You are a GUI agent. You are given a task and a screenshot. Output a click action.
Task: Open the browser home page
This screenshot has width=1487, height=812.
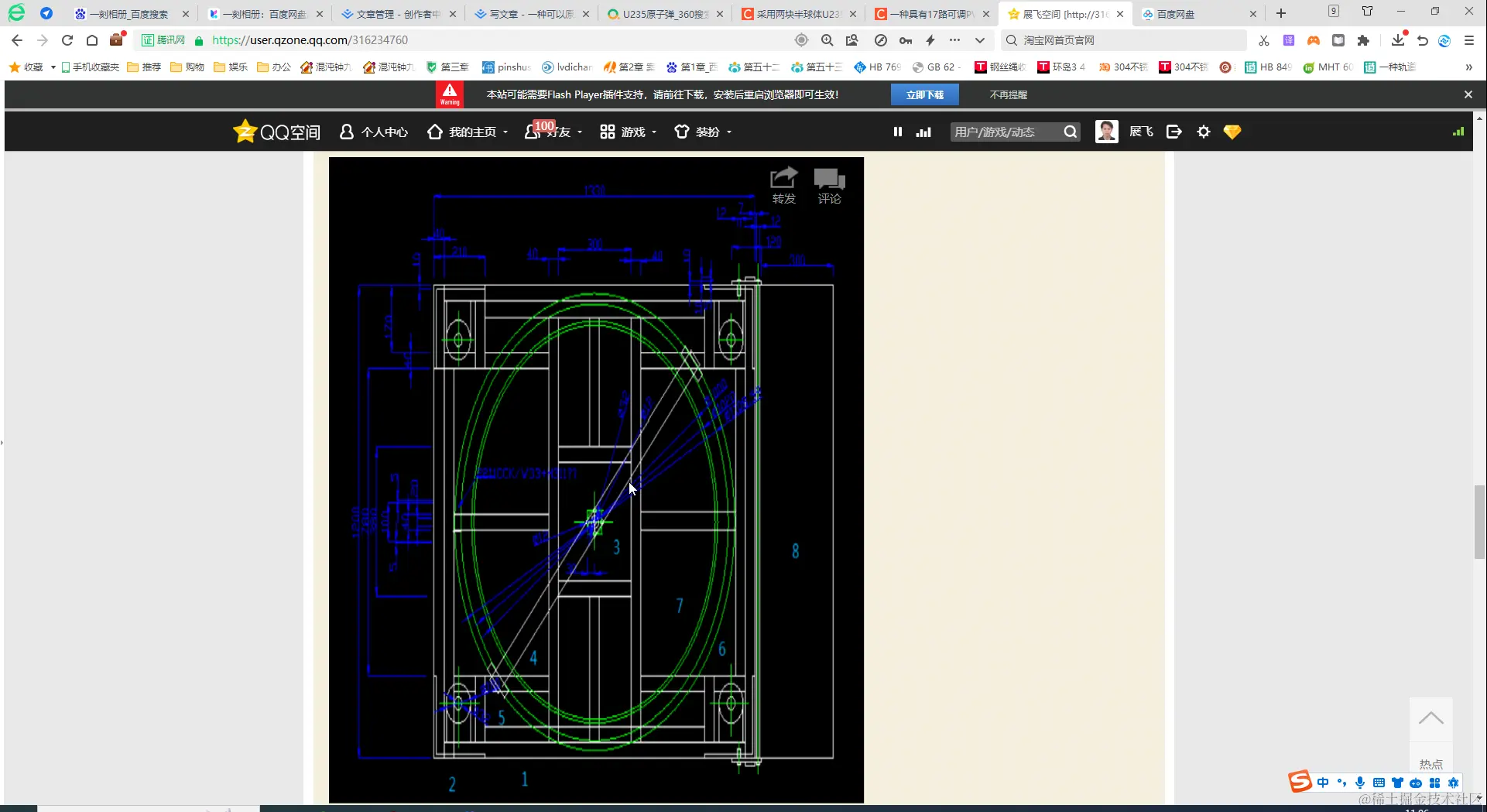[92, 40]
